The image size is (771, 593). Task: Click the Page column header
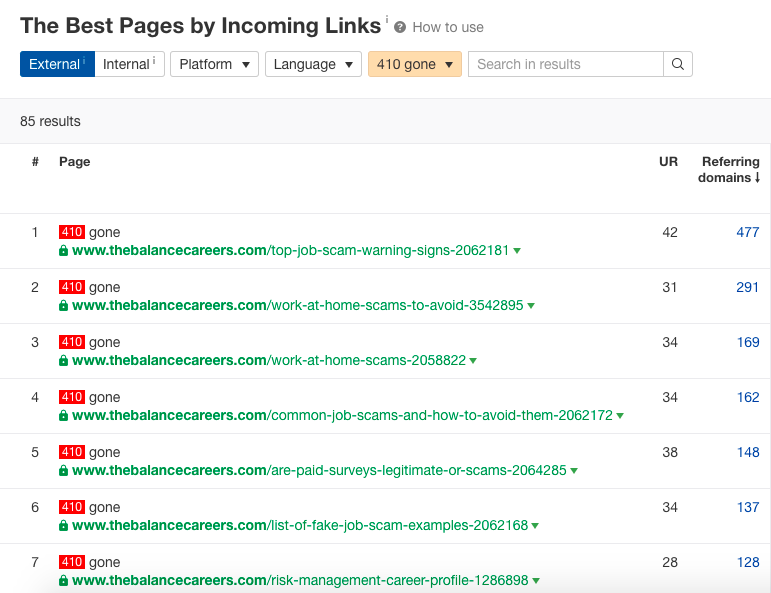(75, 162)
